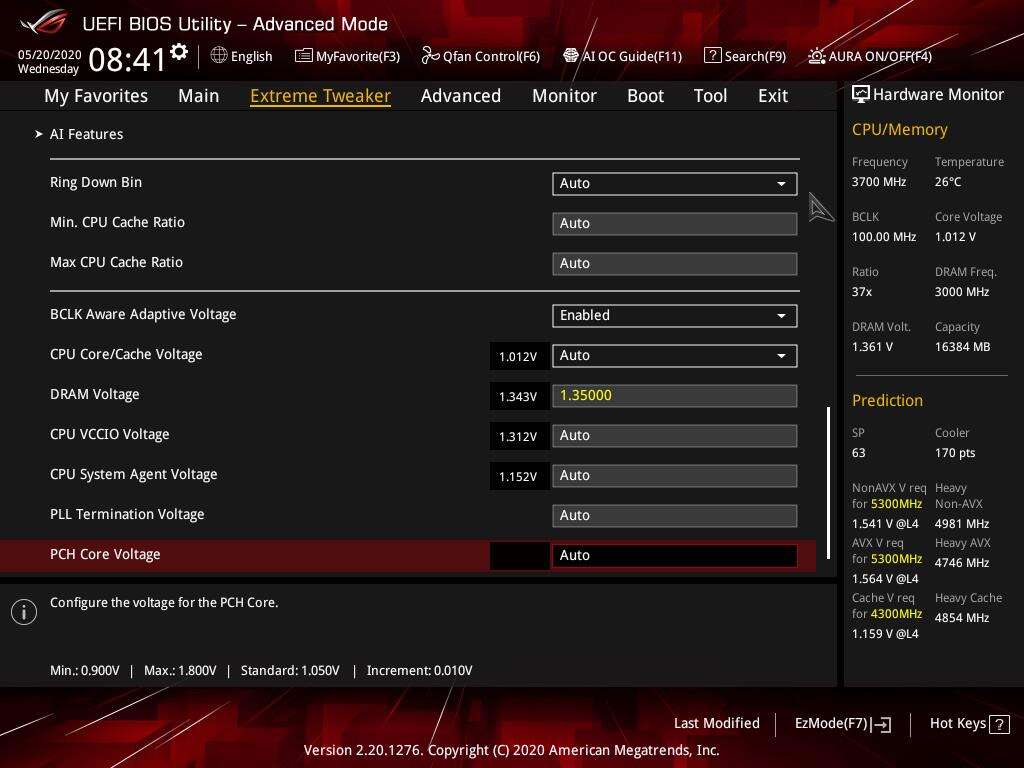The height and width of the screenshot is (768, 1024).
Task: Click the info icon next to description
Action: (24, 611)
